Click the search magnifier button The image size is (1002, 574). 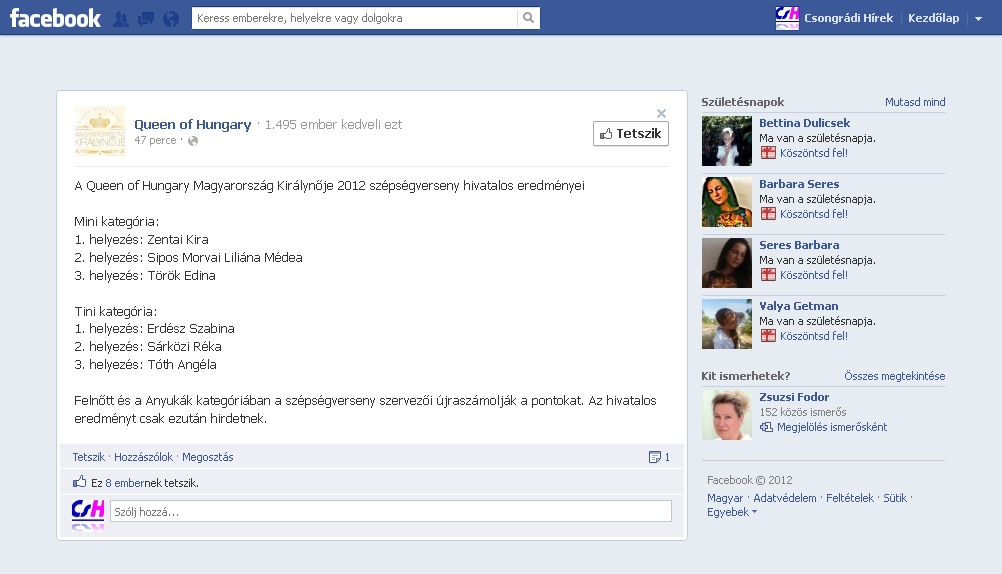point(528,18)
